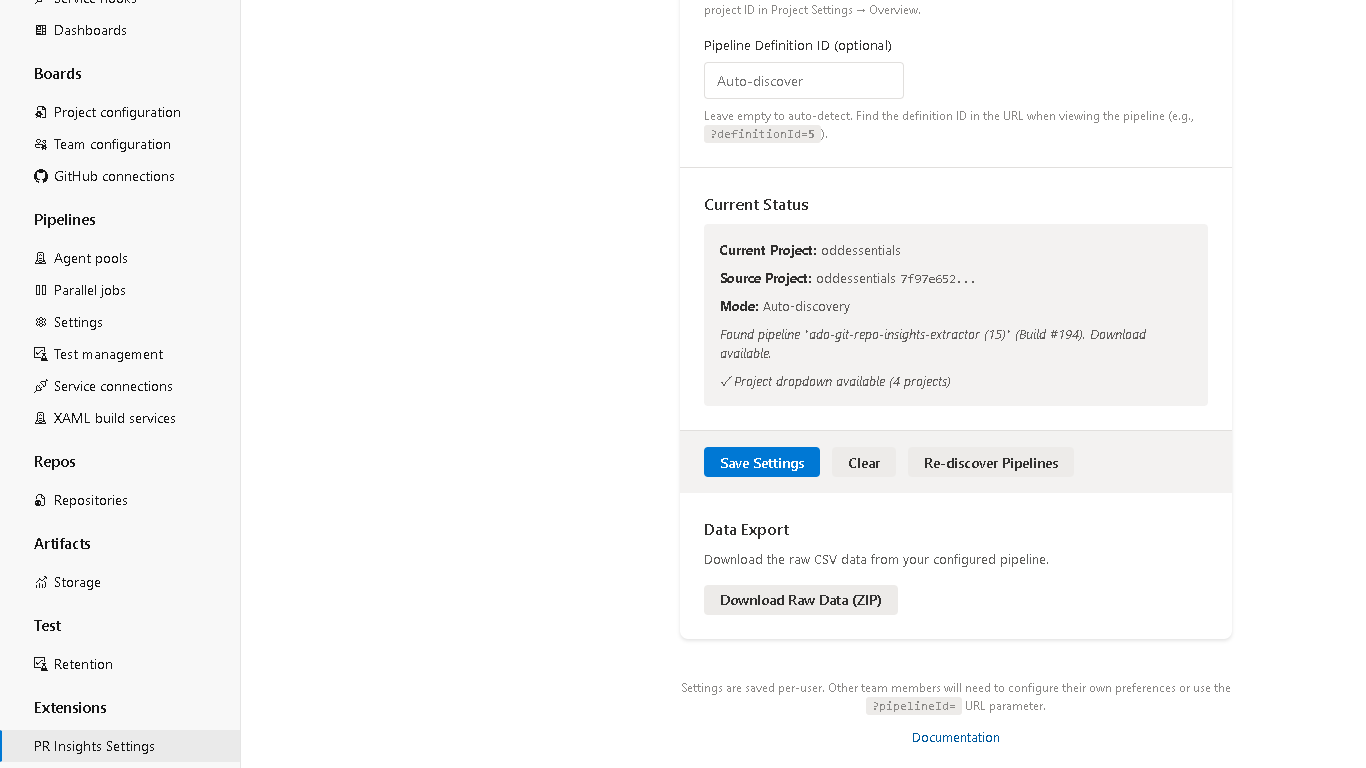1366x768 pixels.
Task: Click the source project ID "7f97e652..."
Action: [938, 279]
